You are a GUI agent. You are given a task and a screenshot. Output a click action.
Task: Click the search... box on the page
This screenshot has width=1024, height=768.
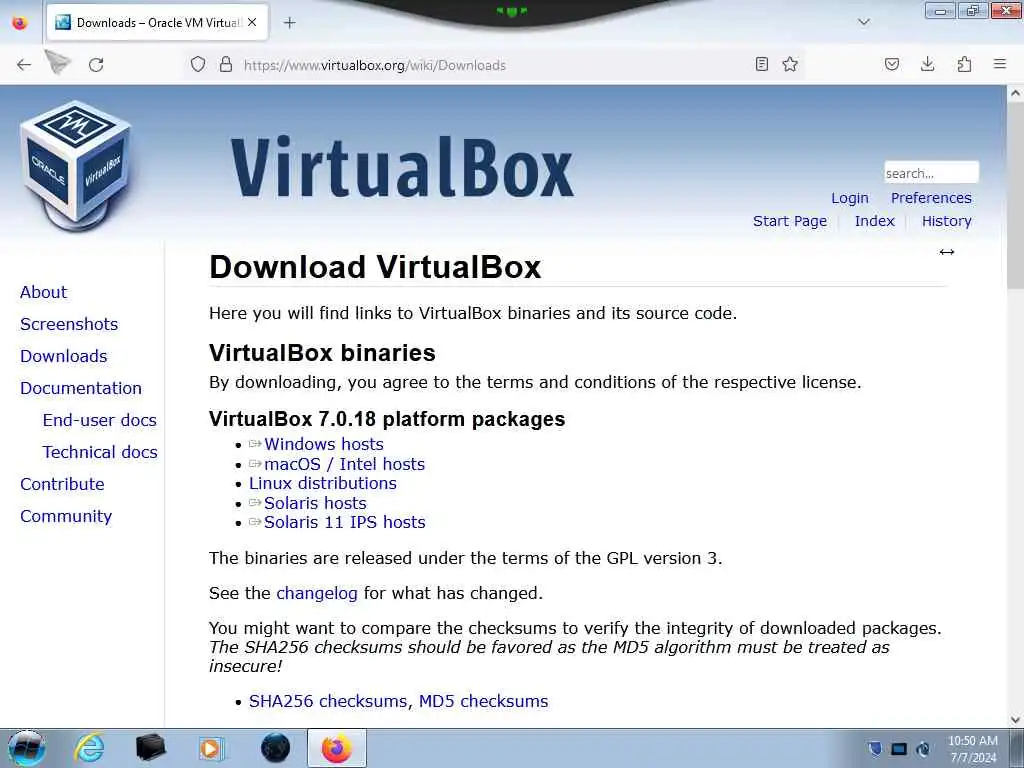click(931, 173)
